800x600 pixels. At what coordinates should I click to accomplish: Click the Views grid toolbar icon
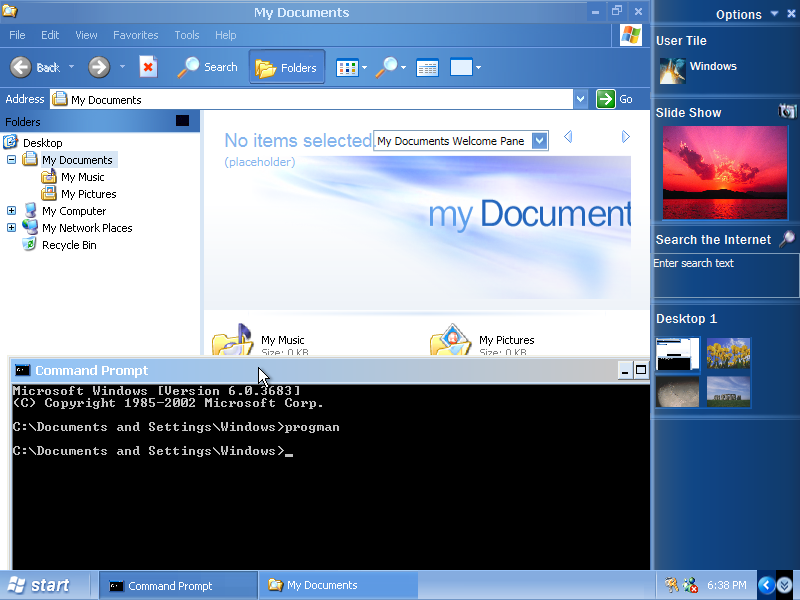[347, 67]
